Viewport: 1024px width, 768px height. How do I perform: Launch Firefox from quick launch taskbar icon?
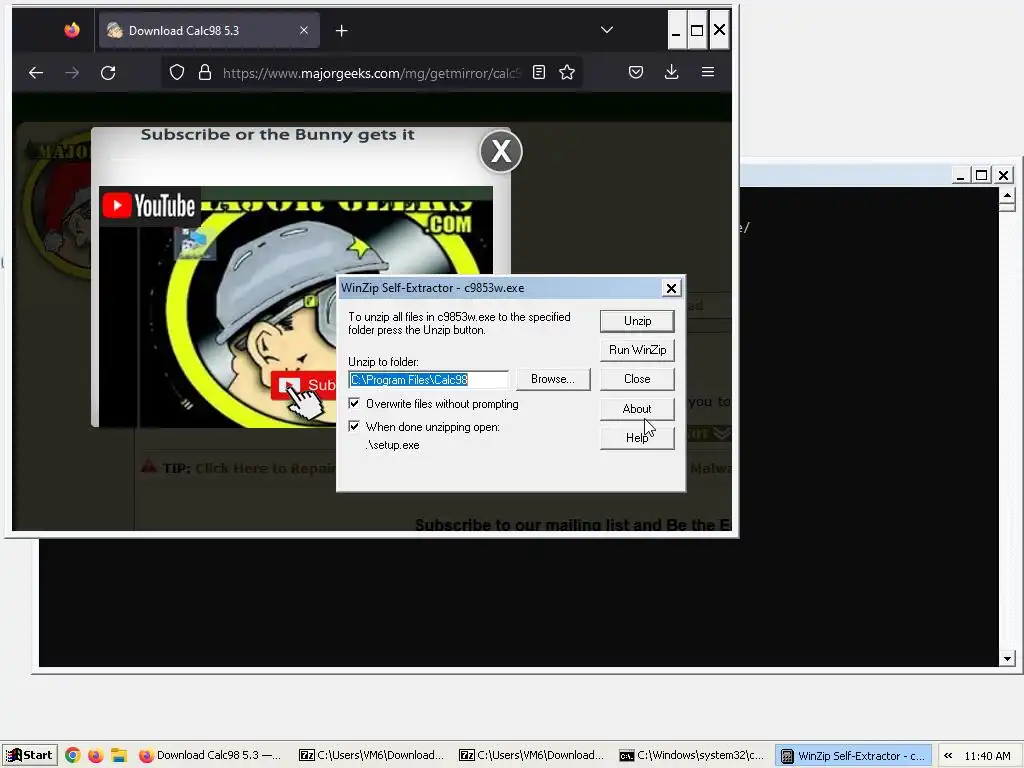(x=95, y=756)
